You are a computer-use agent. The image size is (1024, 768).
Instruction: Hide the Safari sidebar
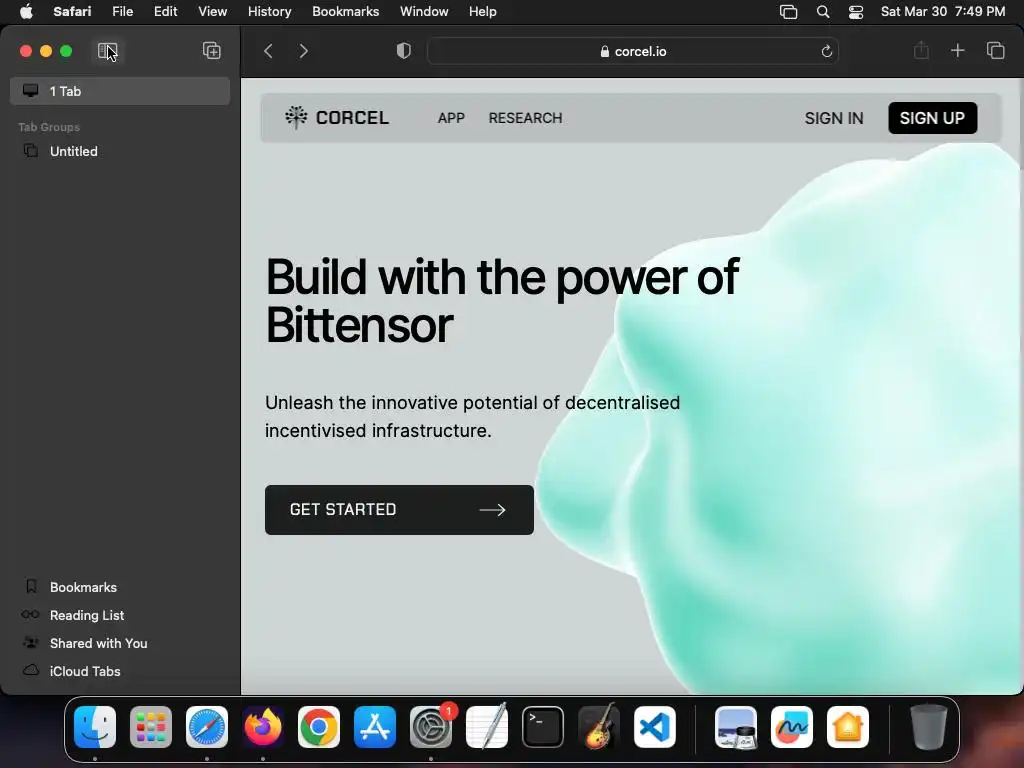[107, 51]
